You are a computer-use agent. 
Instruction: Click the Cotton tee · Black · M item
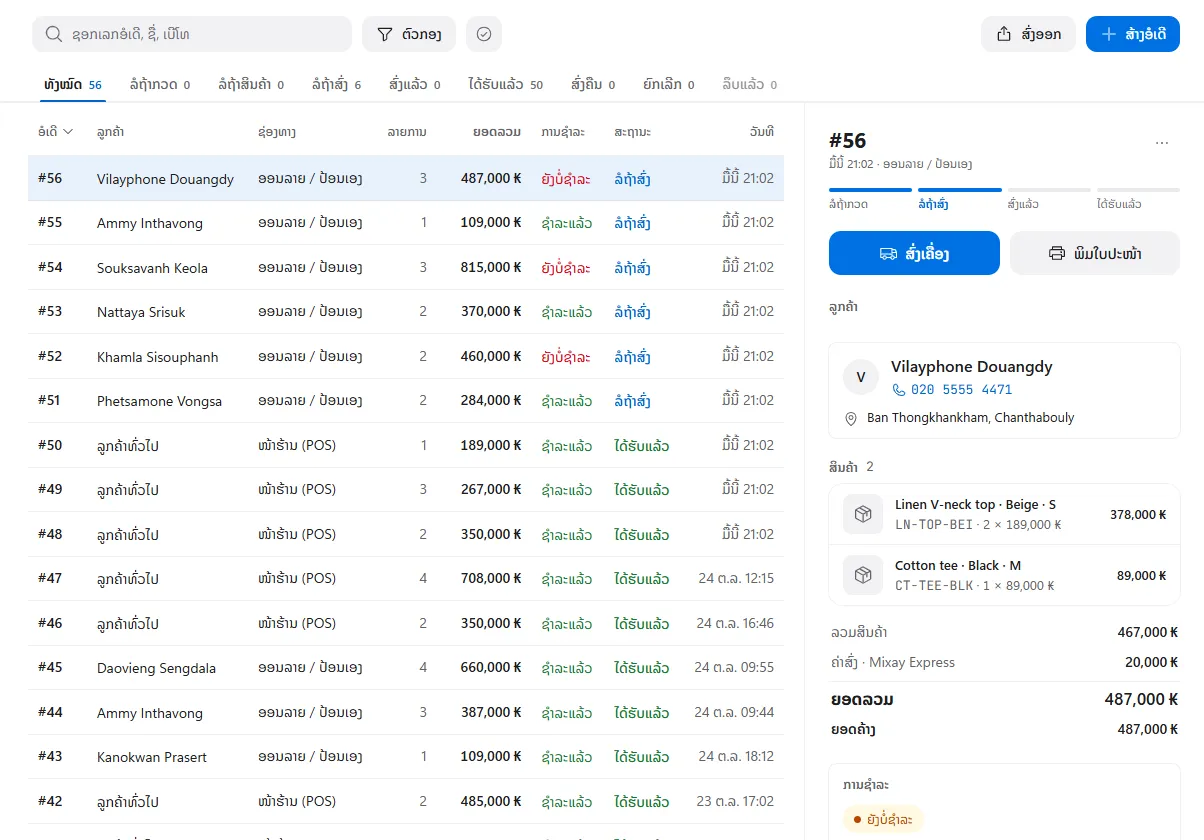(x=1004, y=575)
